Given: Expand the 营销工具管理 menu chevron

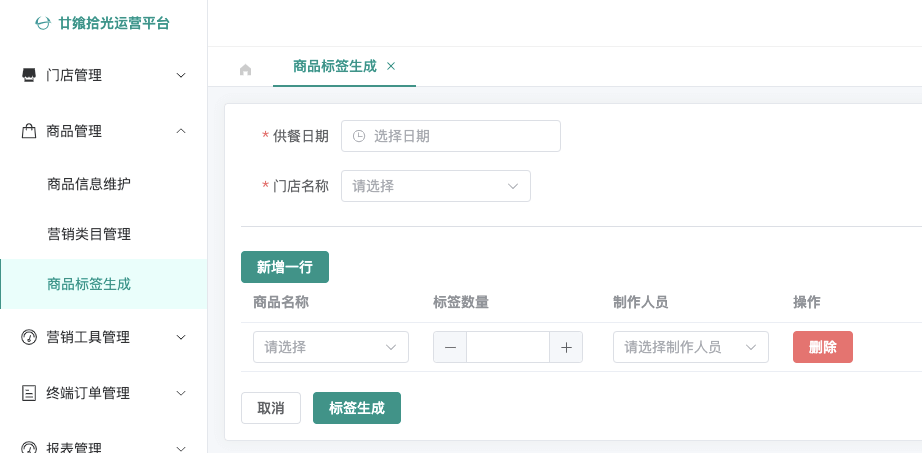Looking at the screenshot, I should (181, 337).
